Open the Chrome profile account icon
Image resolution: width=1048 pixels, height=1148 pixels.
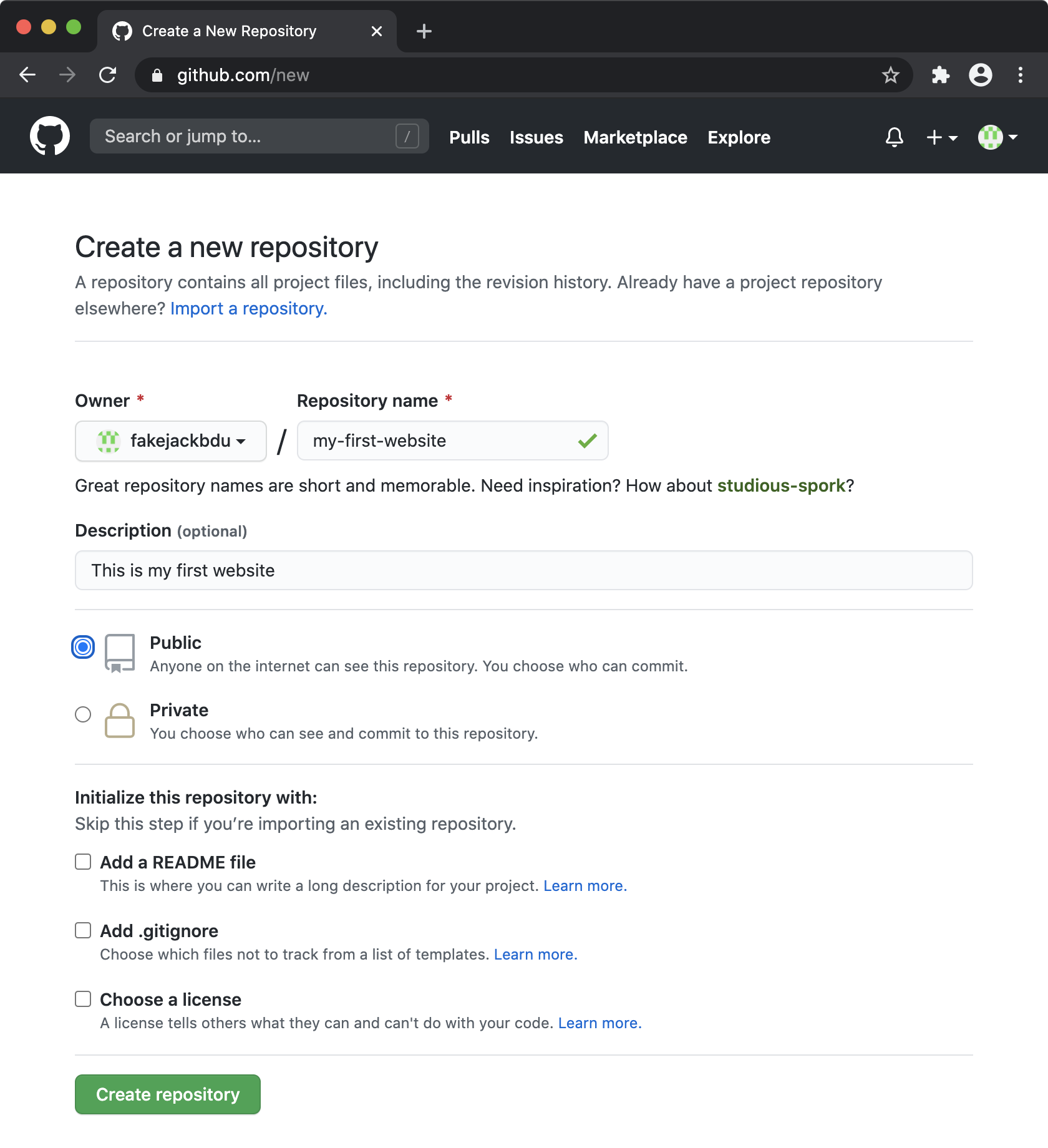pyautogui.click(x=980, y=75)
